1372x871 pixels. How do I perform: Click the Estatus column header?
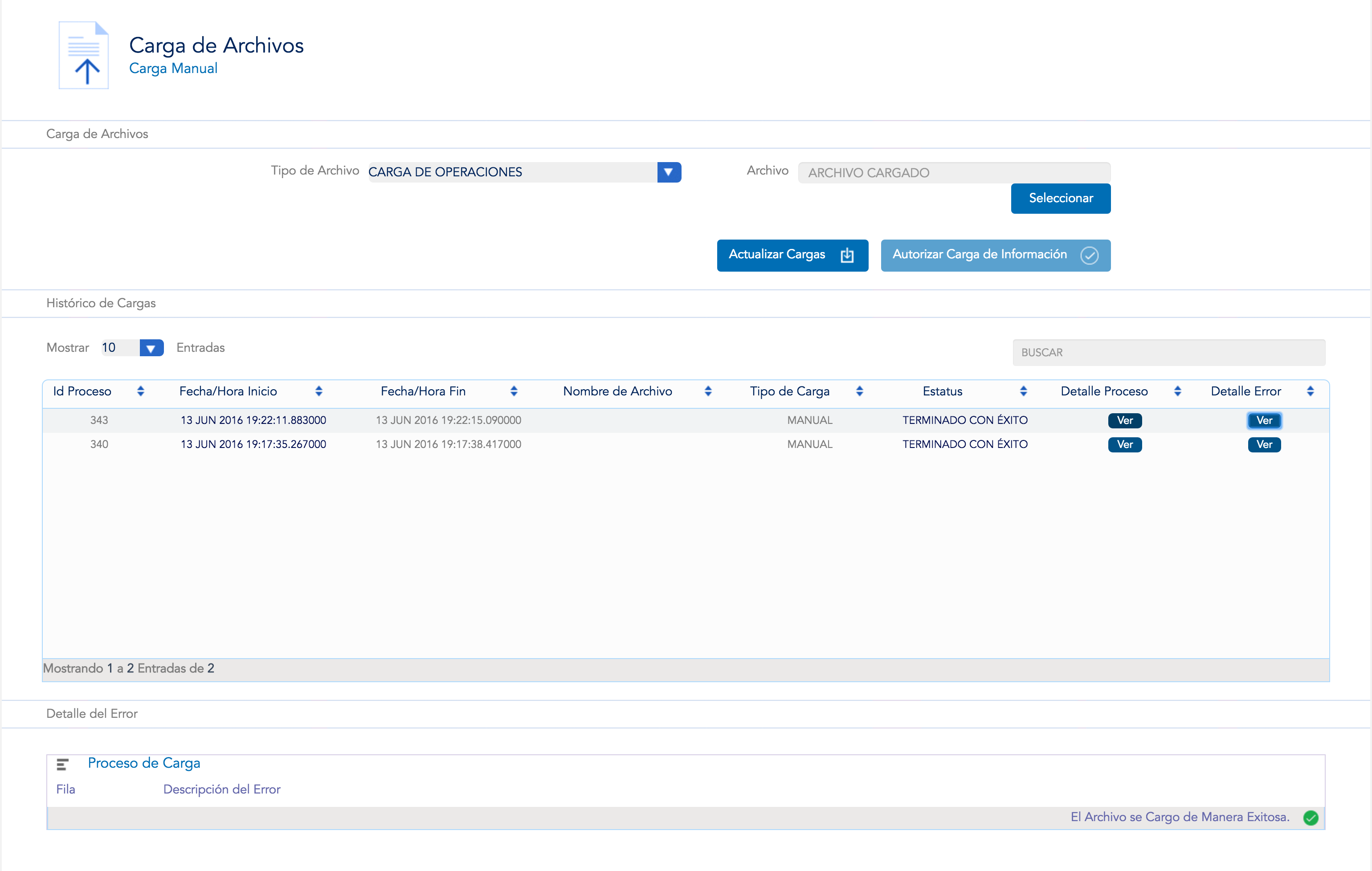(943, 391)
